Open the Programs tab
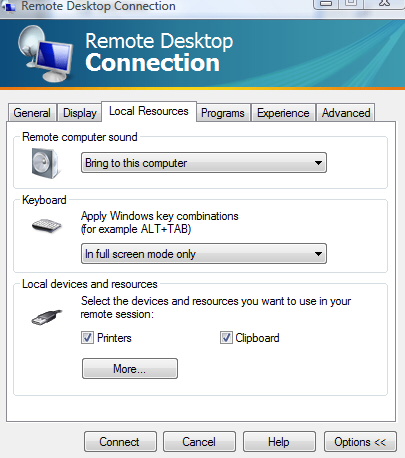The image size is (405, 458). click(223, 113)
